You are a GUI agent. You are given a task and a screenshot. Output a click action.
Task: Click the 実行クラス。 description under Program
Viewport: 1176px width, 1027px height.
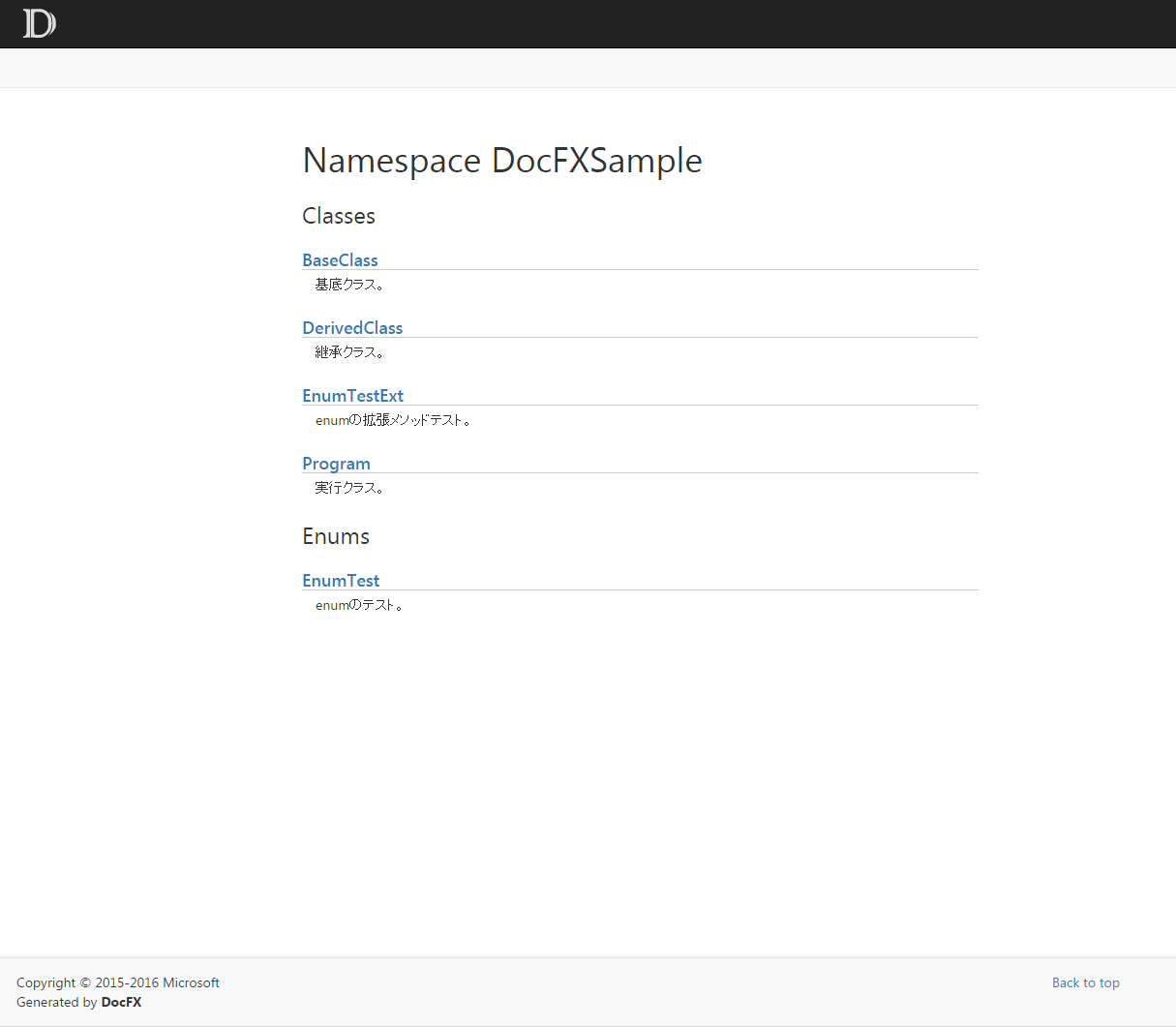click(x=349, y=488)
